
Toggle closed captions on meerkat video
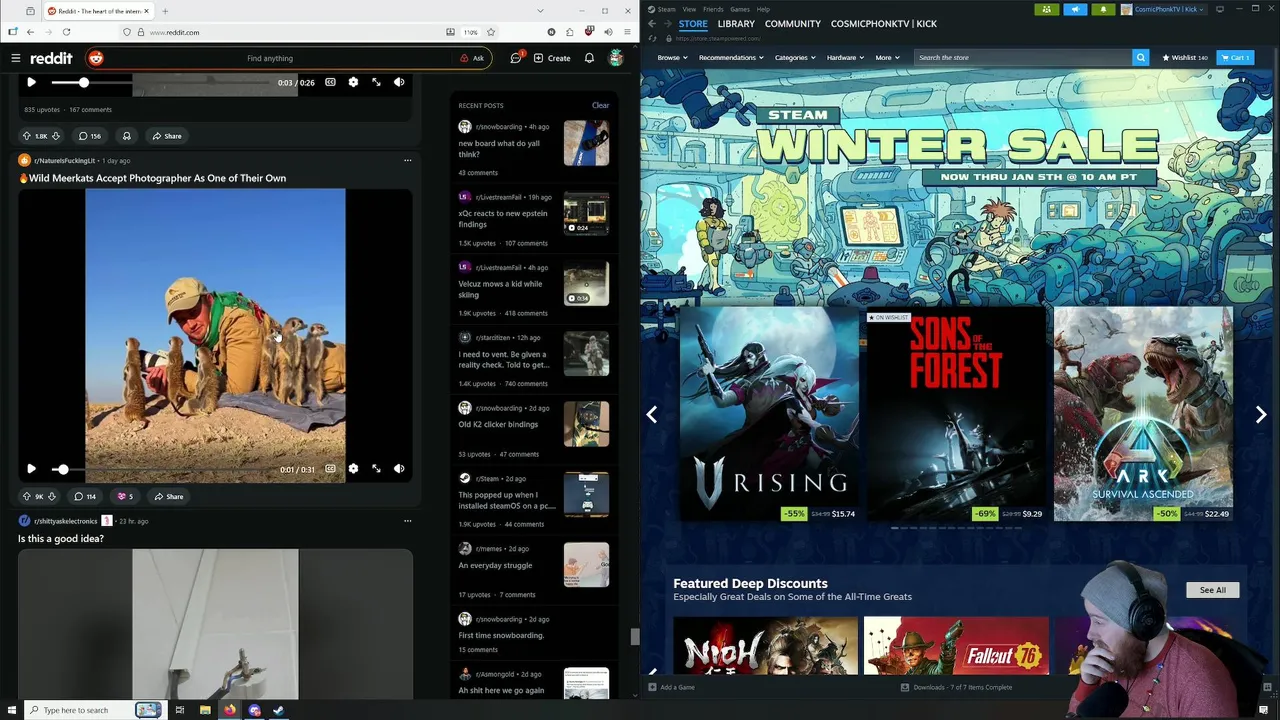pos(330,469)
